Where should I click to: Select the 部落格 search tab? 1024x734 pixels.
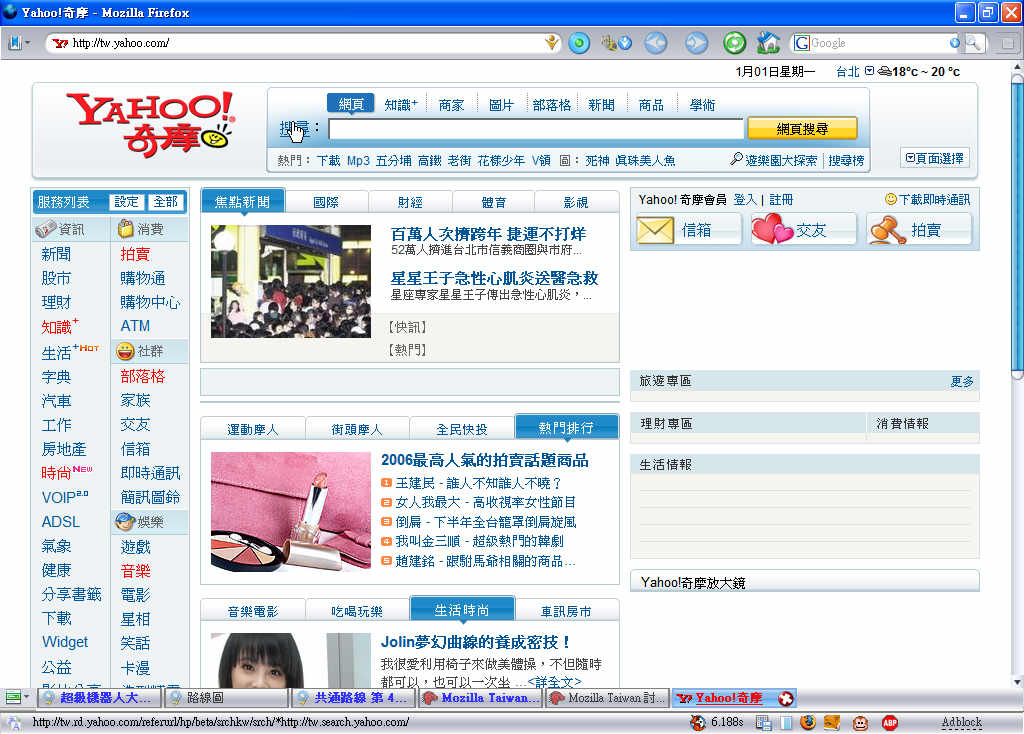(552, 104)
